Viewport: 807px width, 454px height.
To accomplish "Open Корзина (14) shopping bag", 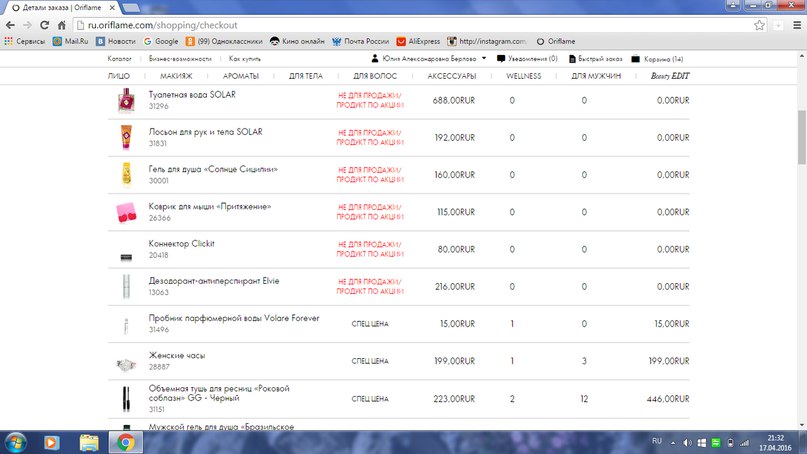I will click(x=657, y=59).
